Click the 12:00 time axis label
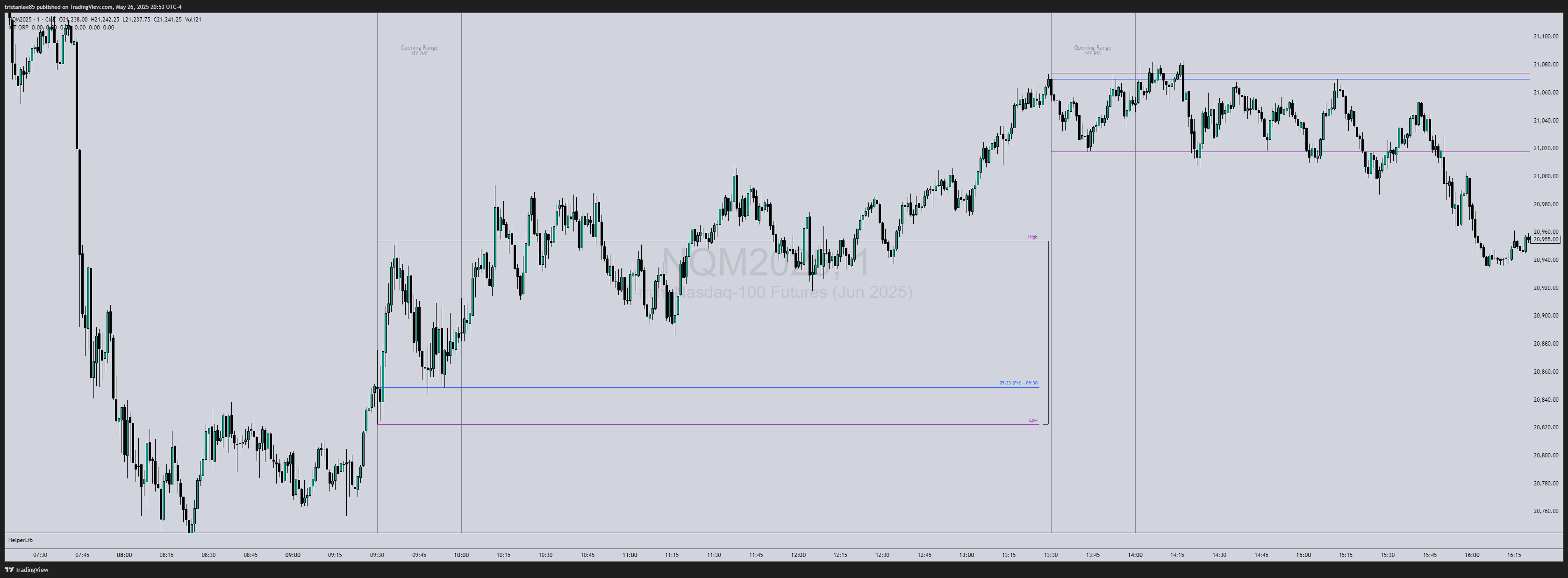 [798, 556]
